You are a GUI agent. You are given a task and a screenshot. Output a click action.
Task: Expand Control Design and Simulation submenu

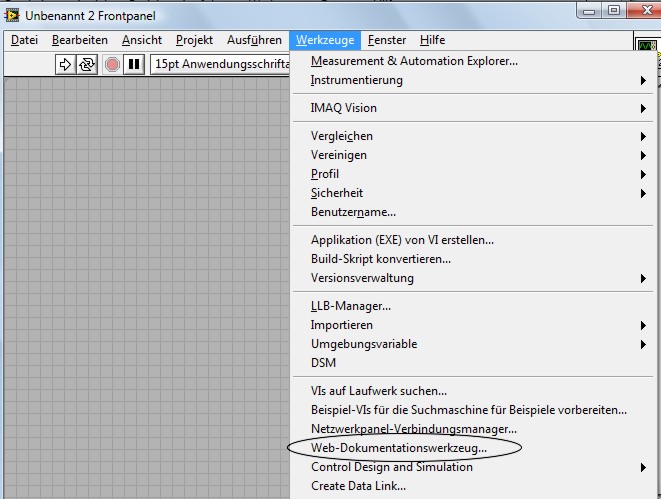click(x=473, y=467)
